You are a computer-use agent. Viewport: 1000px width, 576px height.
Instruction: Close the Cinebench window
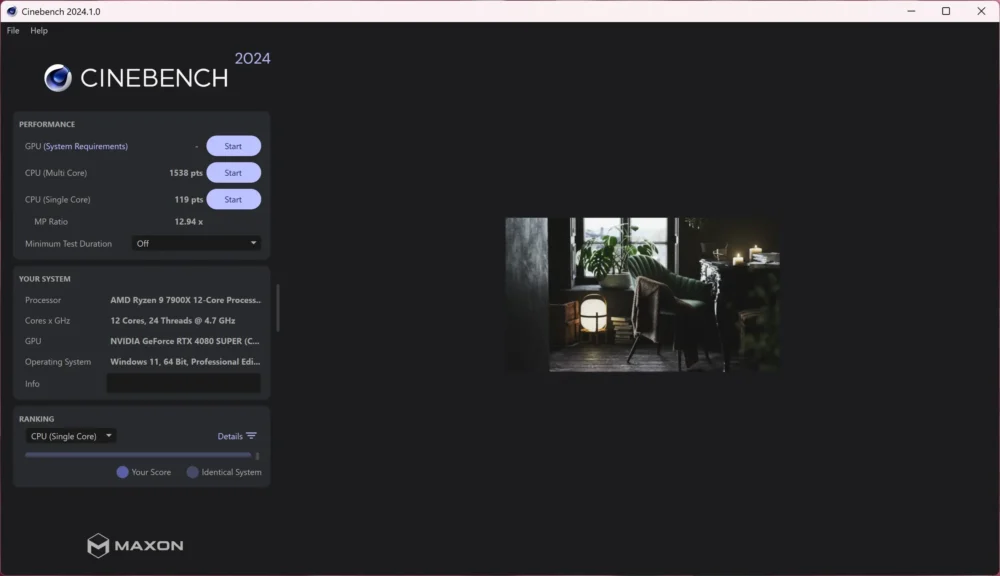pyautogui.click(x=982, y=11)
